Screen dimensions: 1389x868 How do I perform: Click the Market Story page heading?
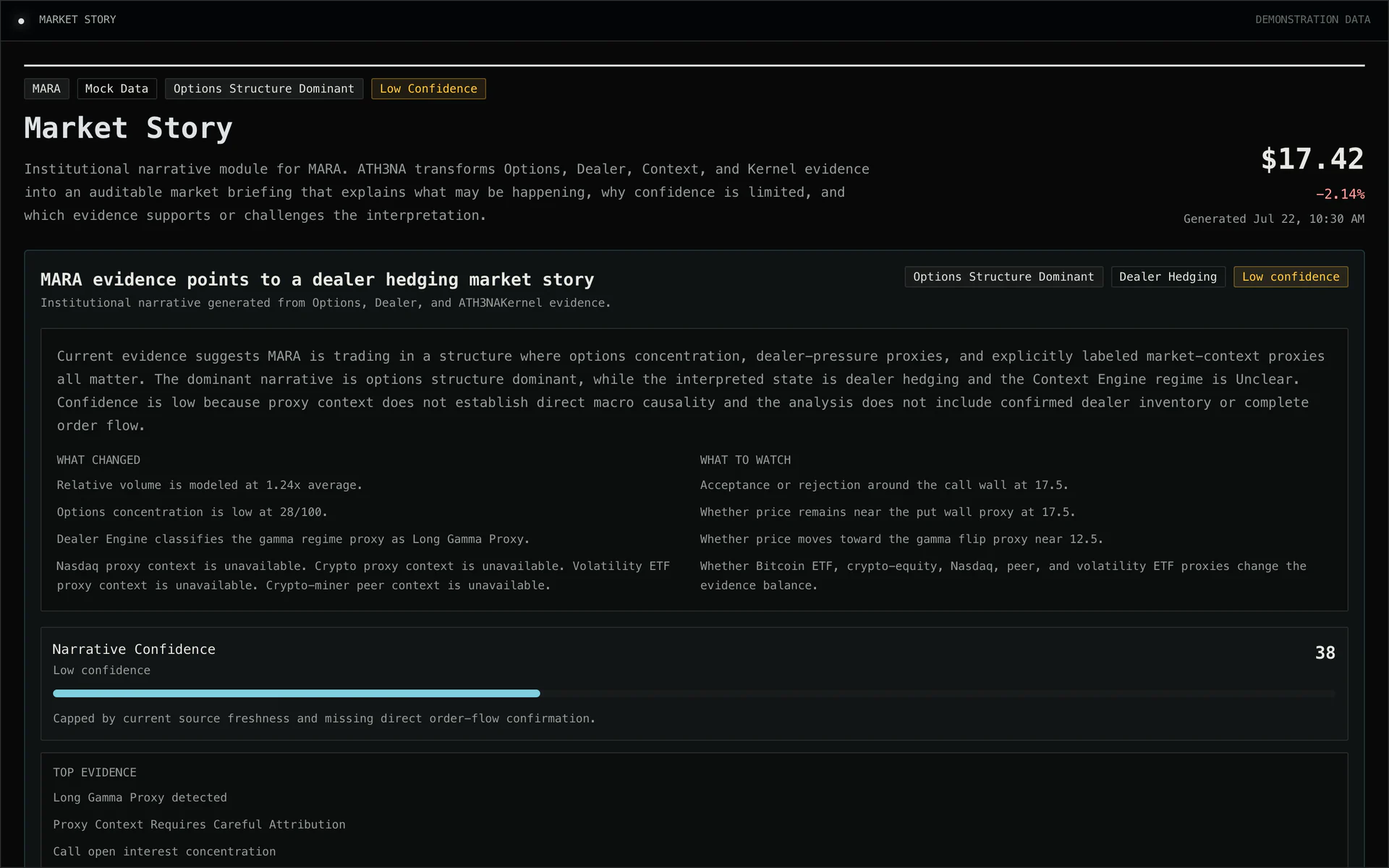coord(128,128)
